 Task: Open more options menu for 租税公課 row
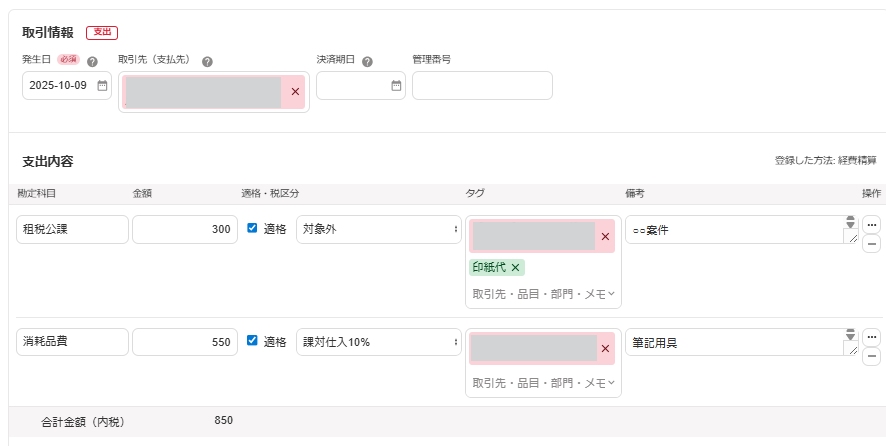(871, 224)
